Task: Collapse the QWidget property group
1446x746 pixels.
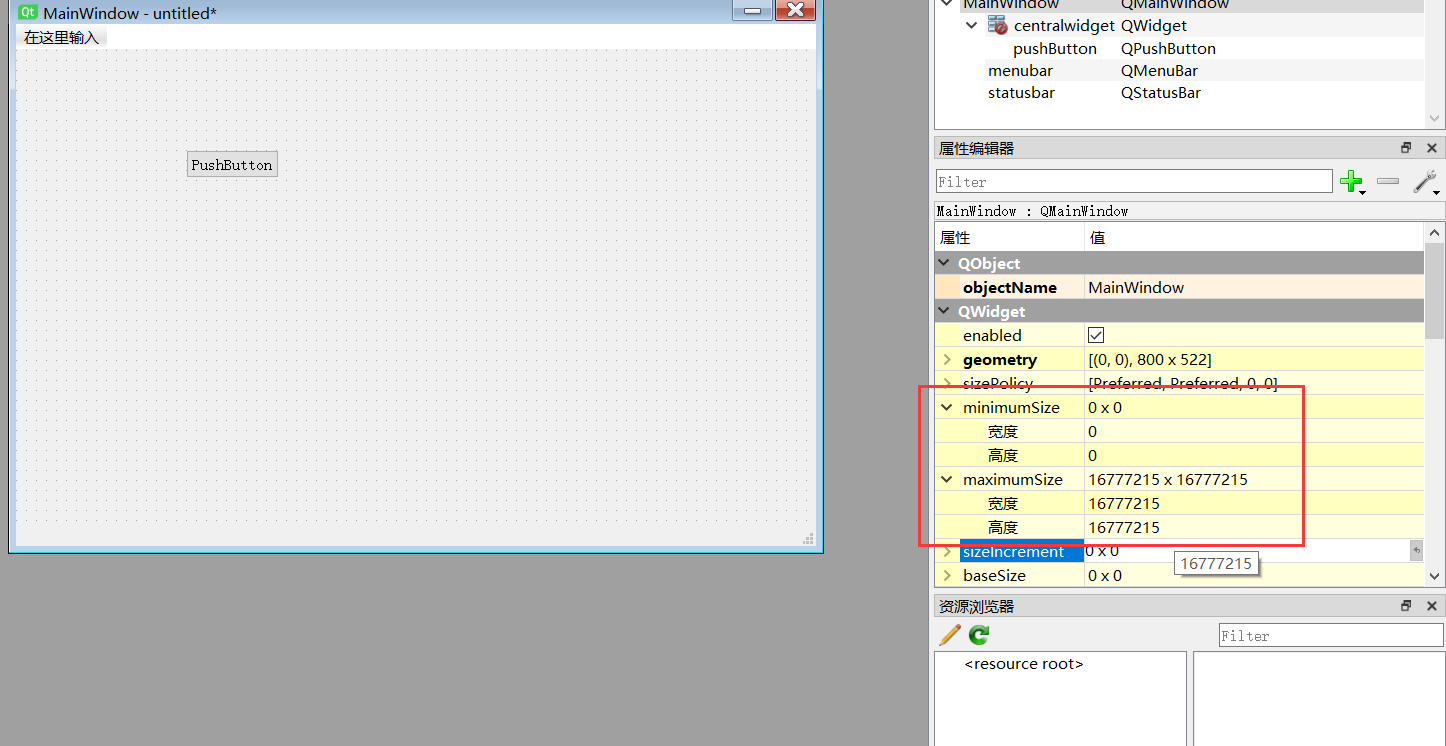Action: coord(945,311)
